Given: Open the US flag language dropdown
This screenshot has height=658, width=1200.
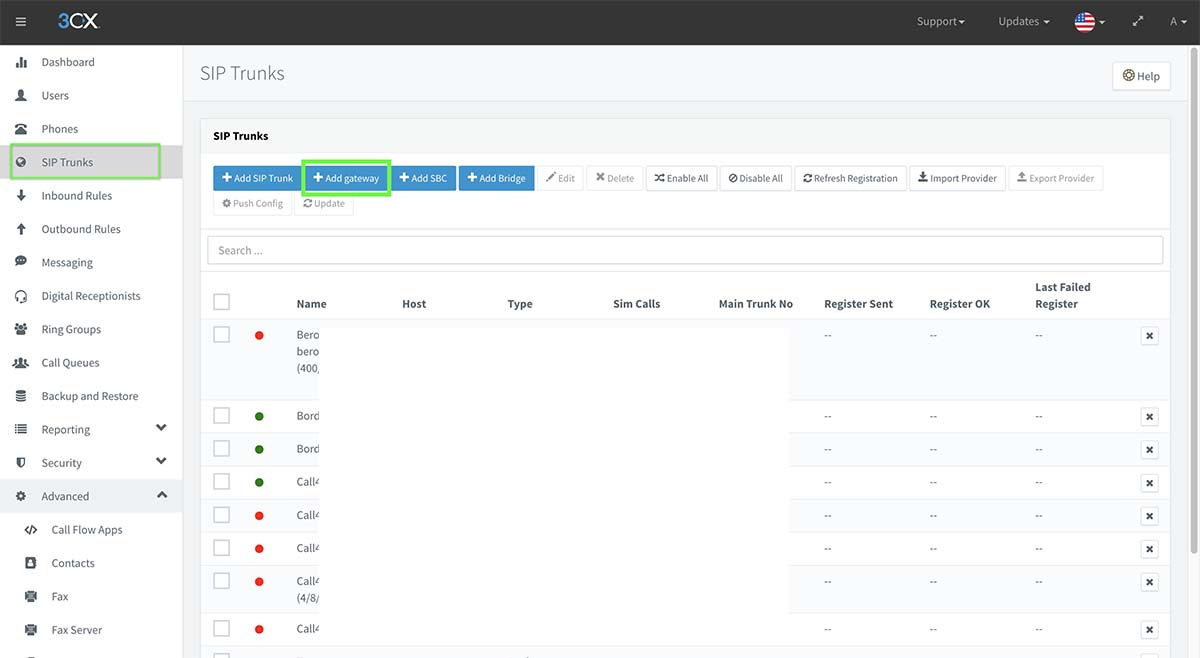Looking at the screenshot, I should point(1089,22).
